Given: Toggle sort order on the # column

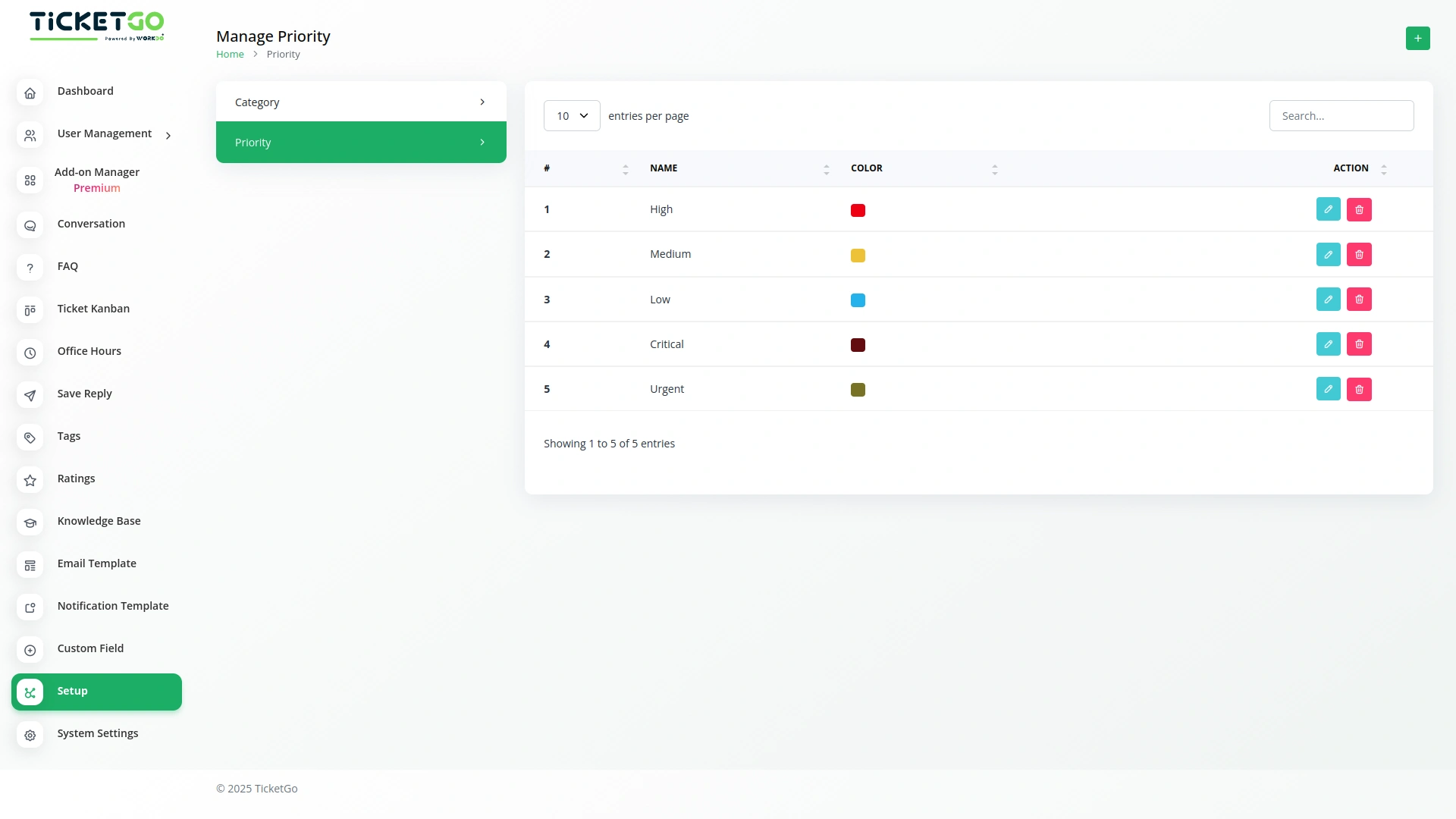Looking at the screenshot, I should (x=625, y=169).
